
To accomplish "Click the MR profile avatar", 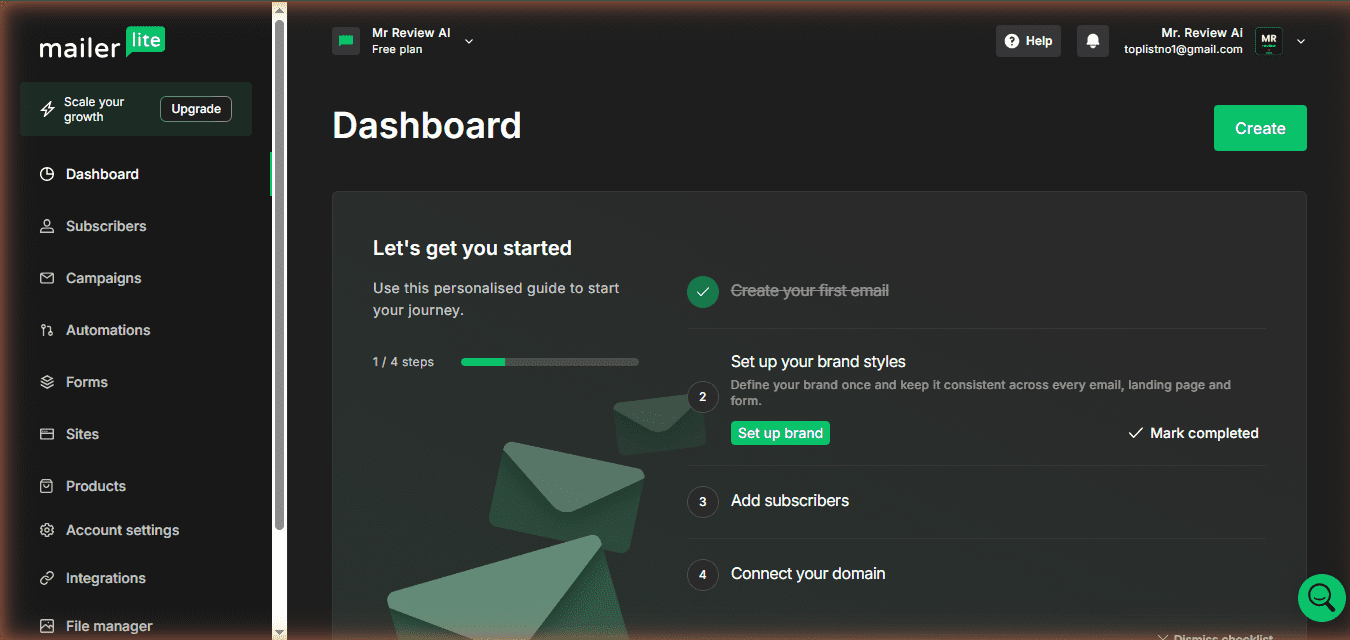I will pyautogui.click(x=1269, y=41).
